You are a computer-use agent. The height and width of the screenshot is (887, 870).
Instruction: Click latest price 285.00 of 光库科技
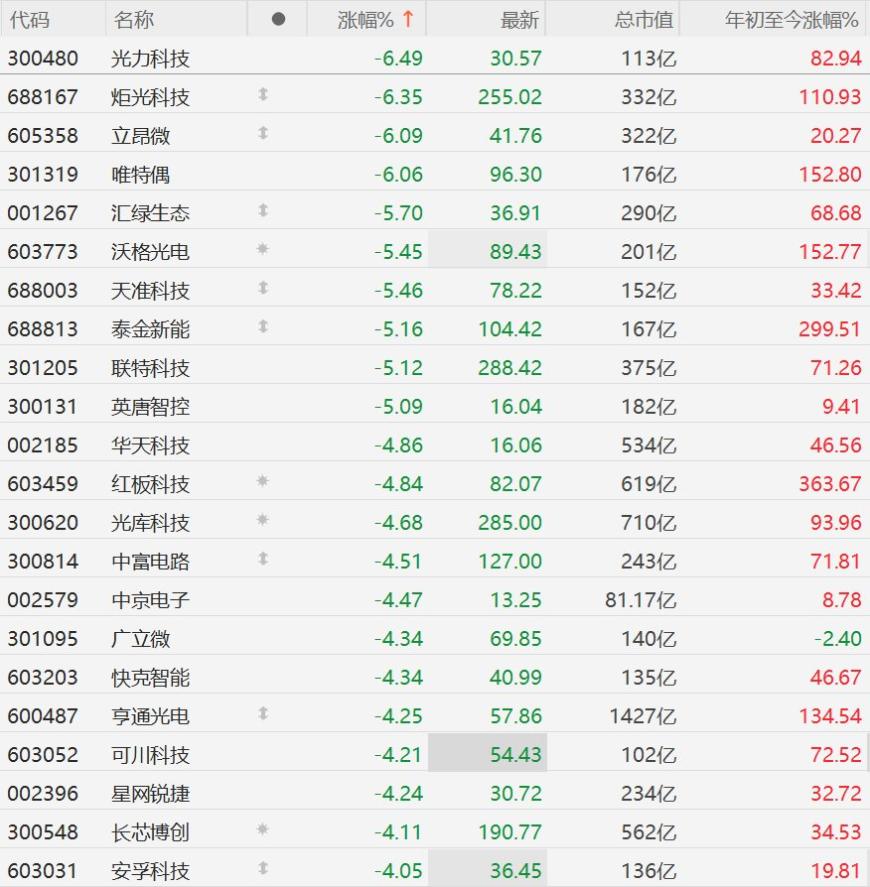point(510,523)
